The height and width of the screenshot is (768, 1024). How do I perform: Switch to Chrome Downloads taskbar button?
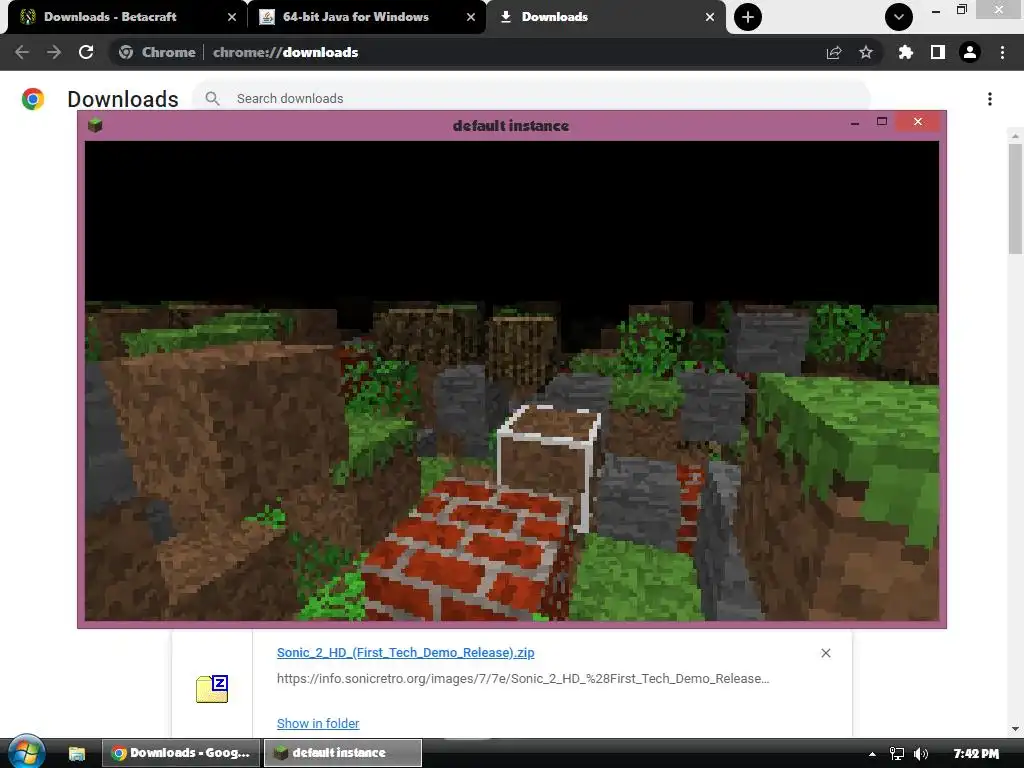click(x=181, y=753)
